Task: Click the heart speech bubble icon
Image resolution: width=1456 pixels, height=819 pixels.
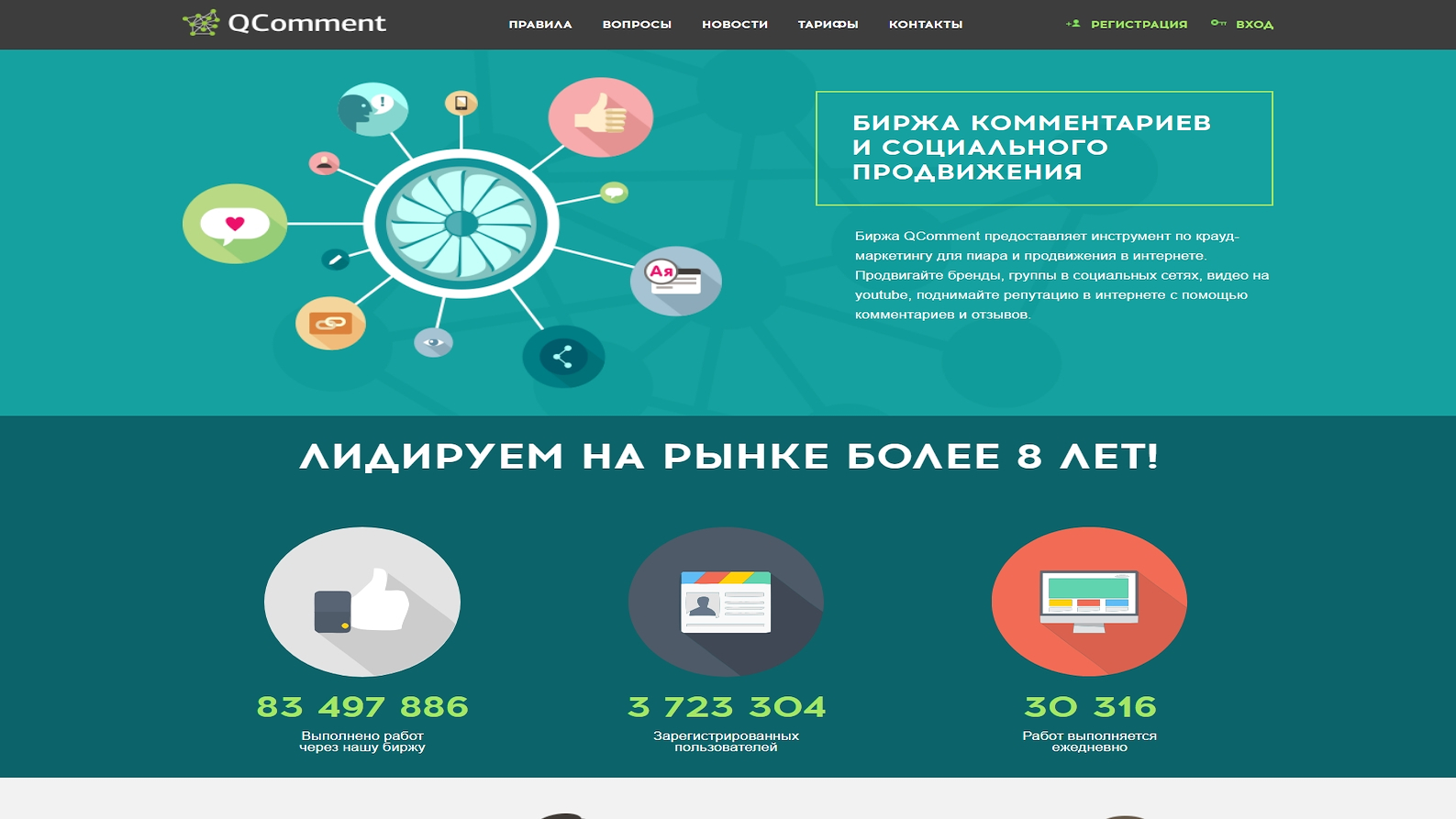Action: 235,224
